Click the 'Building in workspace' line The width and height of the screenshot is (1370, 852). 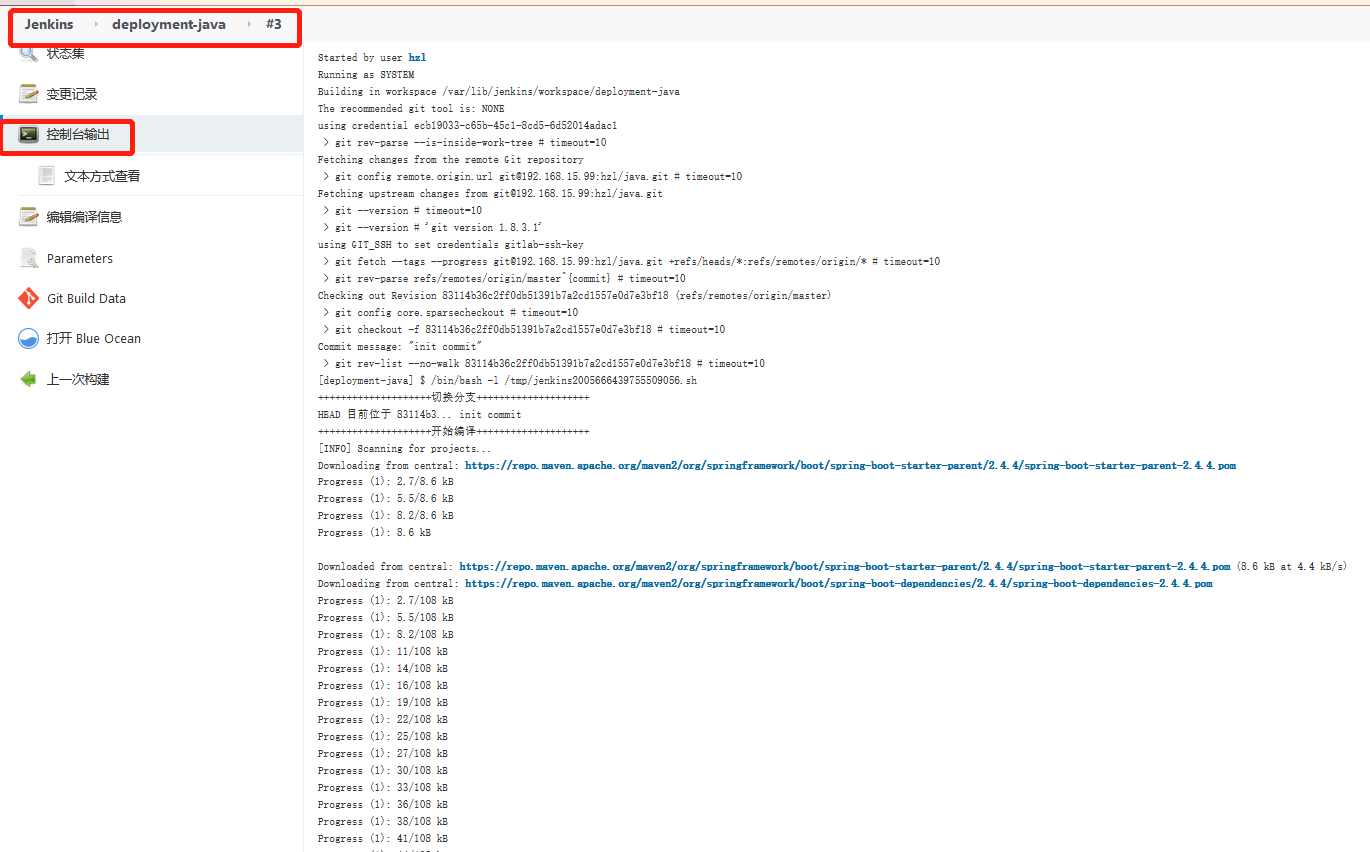pos(499,92)
